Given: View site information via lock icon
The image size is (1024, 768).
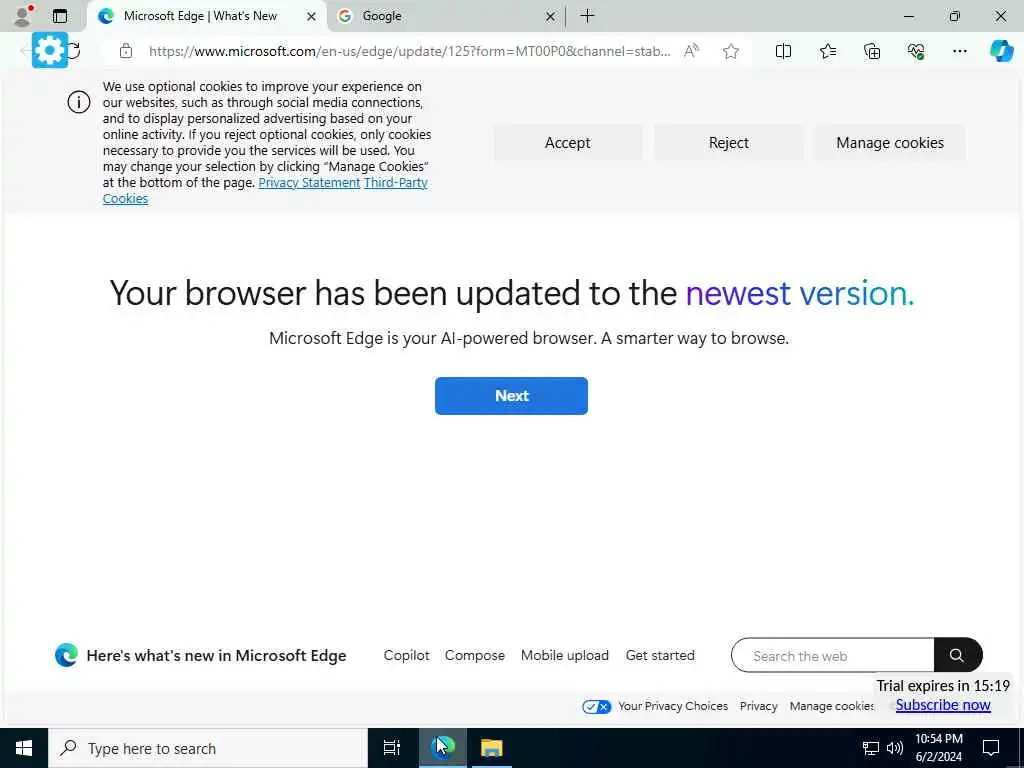Looking at the screenshot, I should tap(126, 51).
